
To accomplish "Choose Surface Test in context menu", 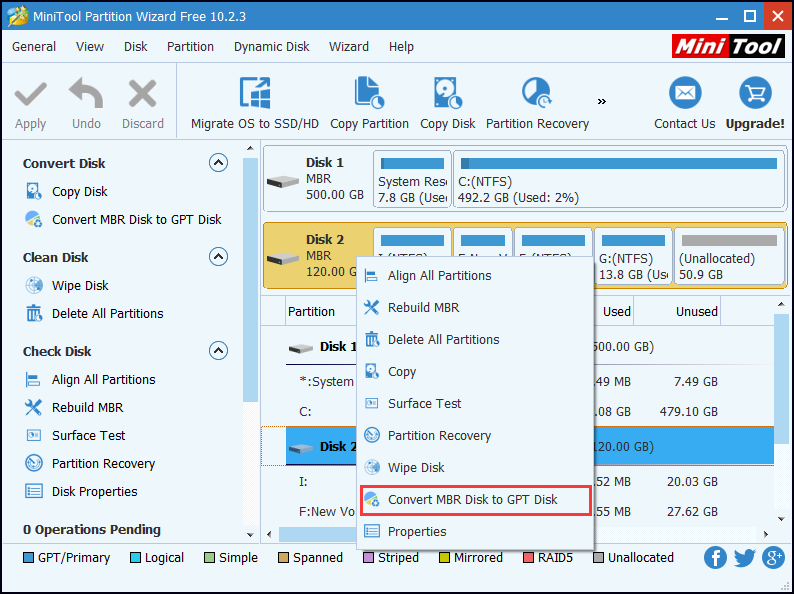I will tap(475, 403).
